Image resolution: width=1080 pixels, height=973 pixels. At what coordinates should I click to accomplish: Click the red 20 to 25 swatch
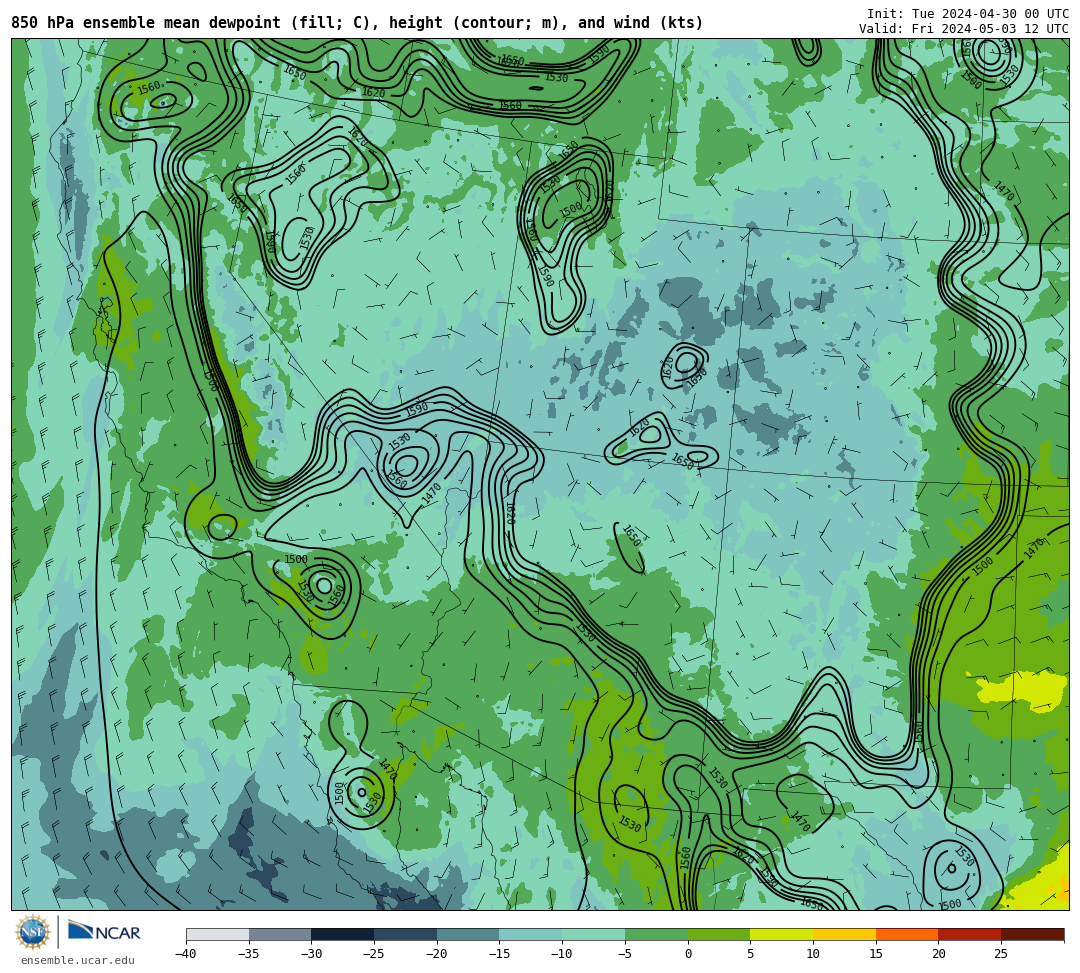pyautogui.click(x=970, y=934)
